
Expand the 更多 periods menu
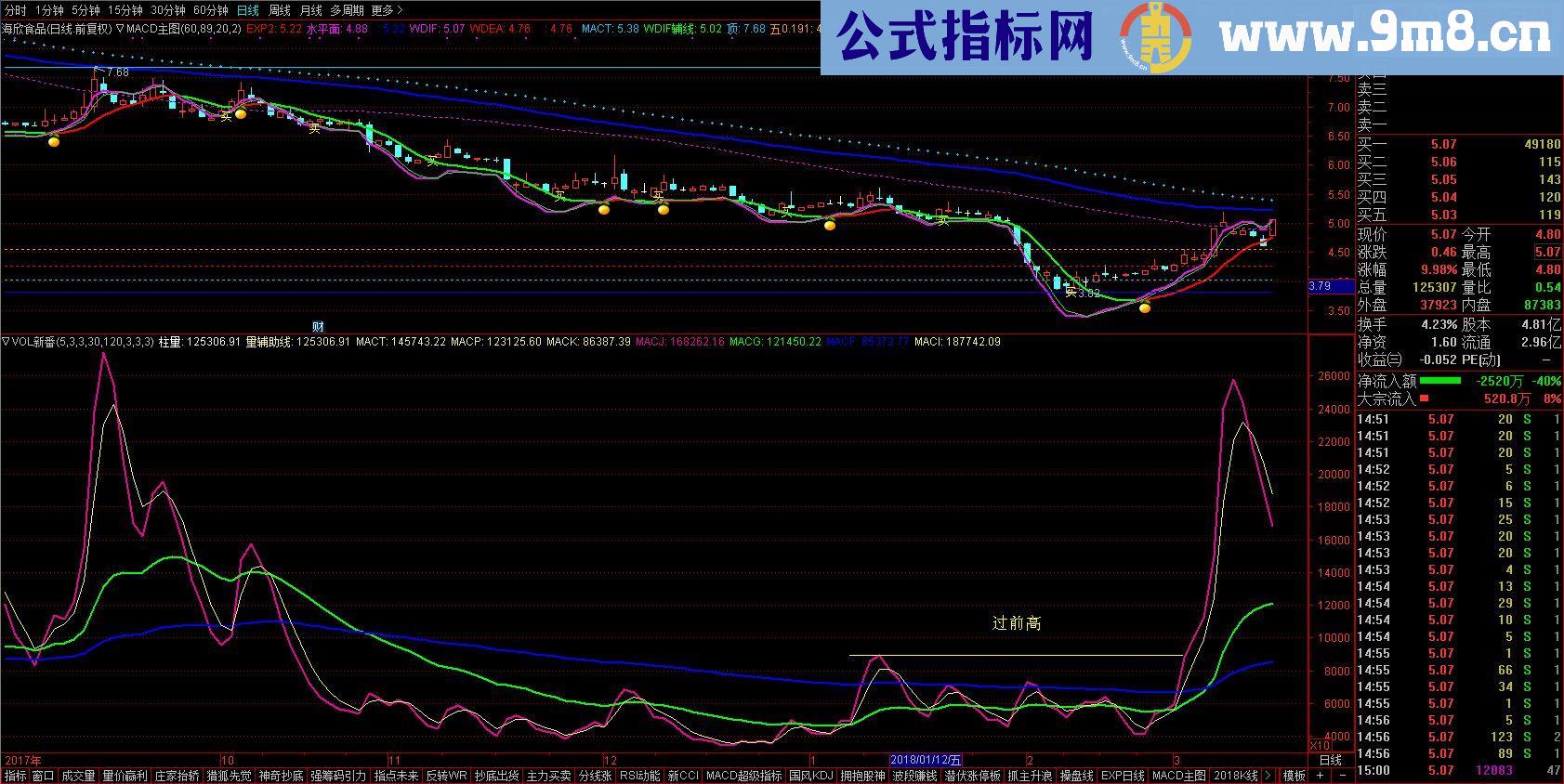[x=387, y=10]
